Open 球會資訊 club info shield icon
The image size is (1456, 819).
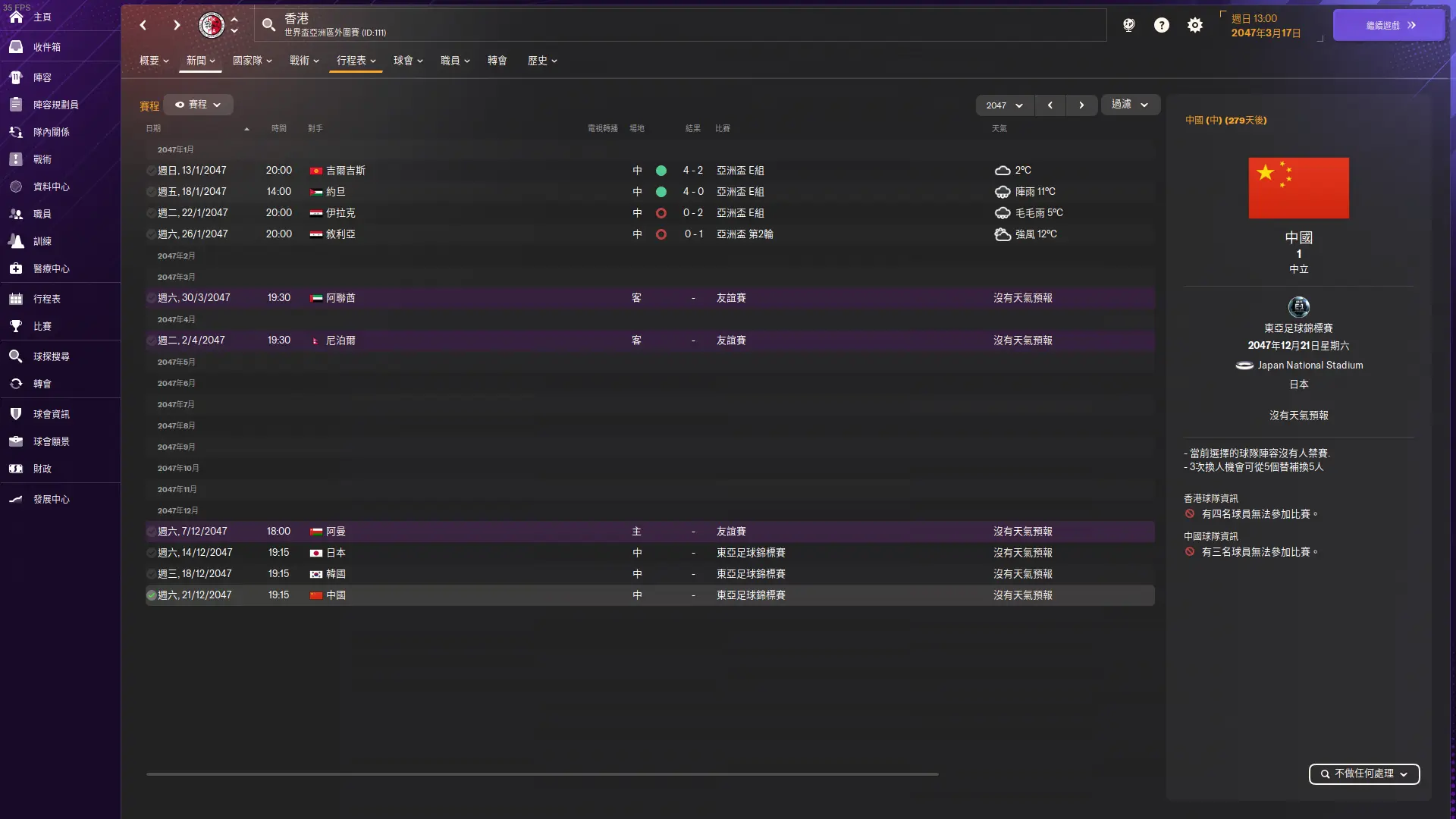[16, 414]
